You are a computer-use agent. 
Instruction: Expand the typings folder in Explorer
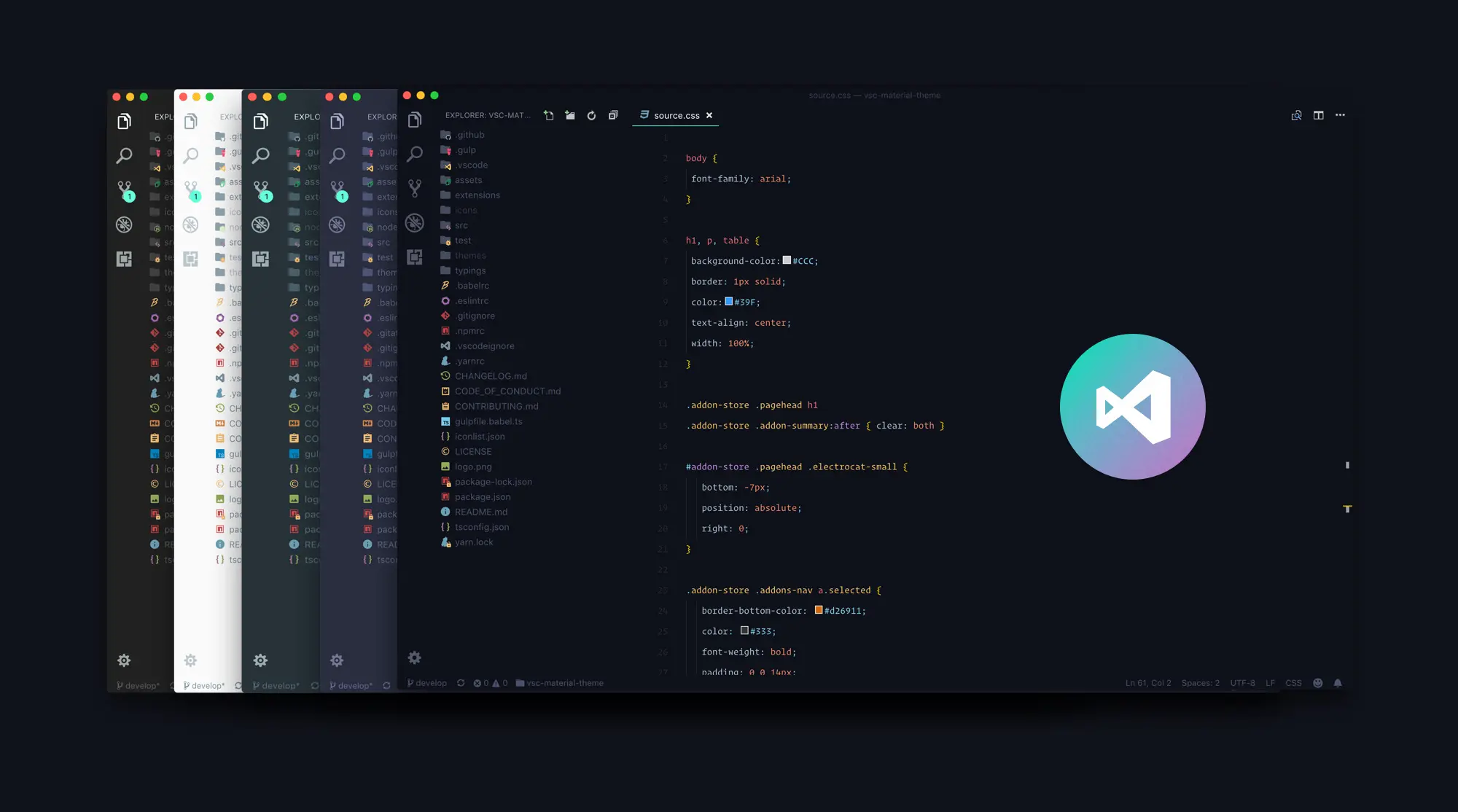[x=469, y=270]
